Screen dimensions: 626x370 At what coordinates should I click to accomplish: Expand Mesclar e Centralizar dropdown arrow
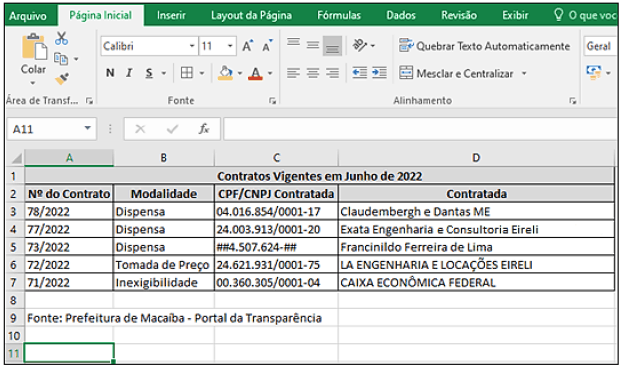[524, 73]
